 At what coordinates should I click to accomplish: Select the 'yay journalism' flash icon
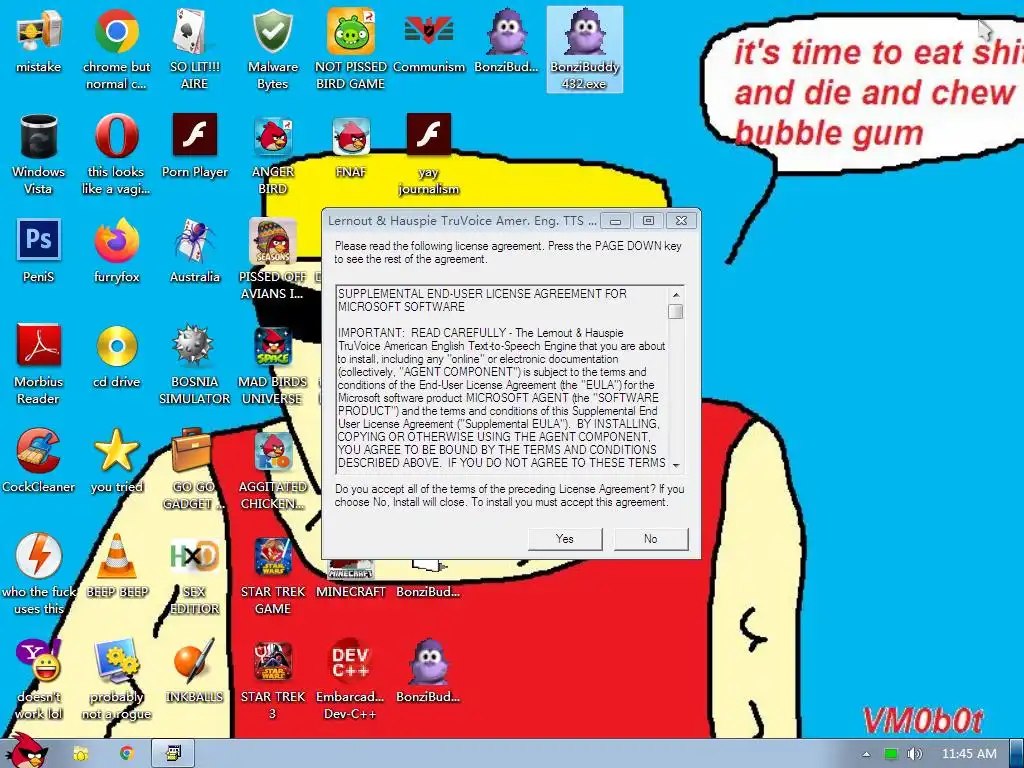(429, 154)
